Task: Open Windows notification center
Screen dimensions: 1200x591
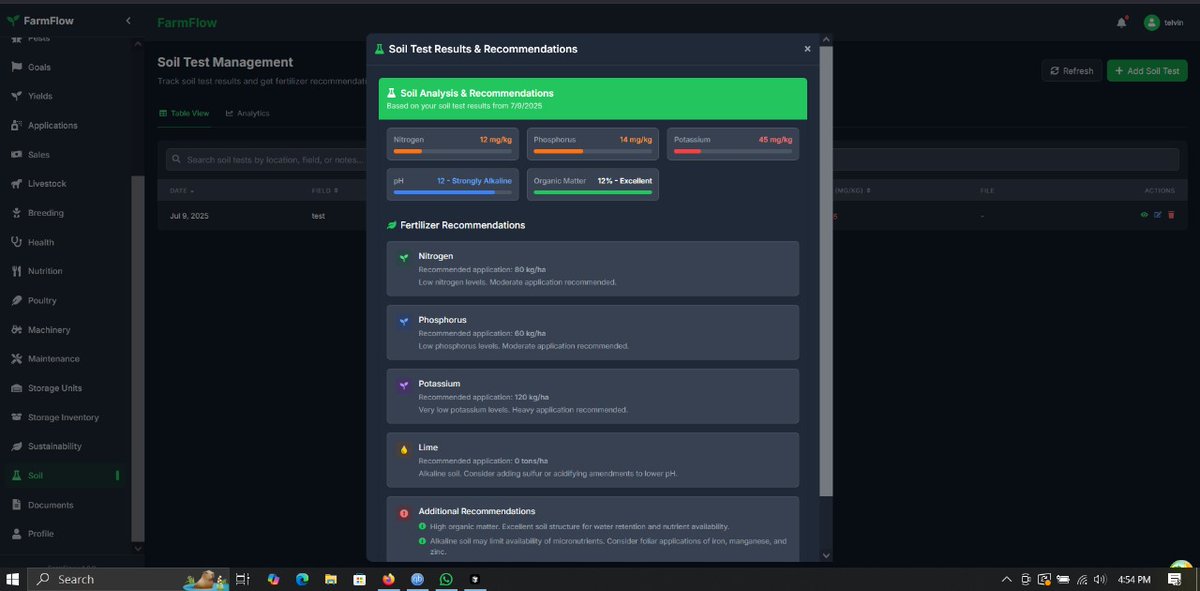Action: click(x=1175, y=579)
